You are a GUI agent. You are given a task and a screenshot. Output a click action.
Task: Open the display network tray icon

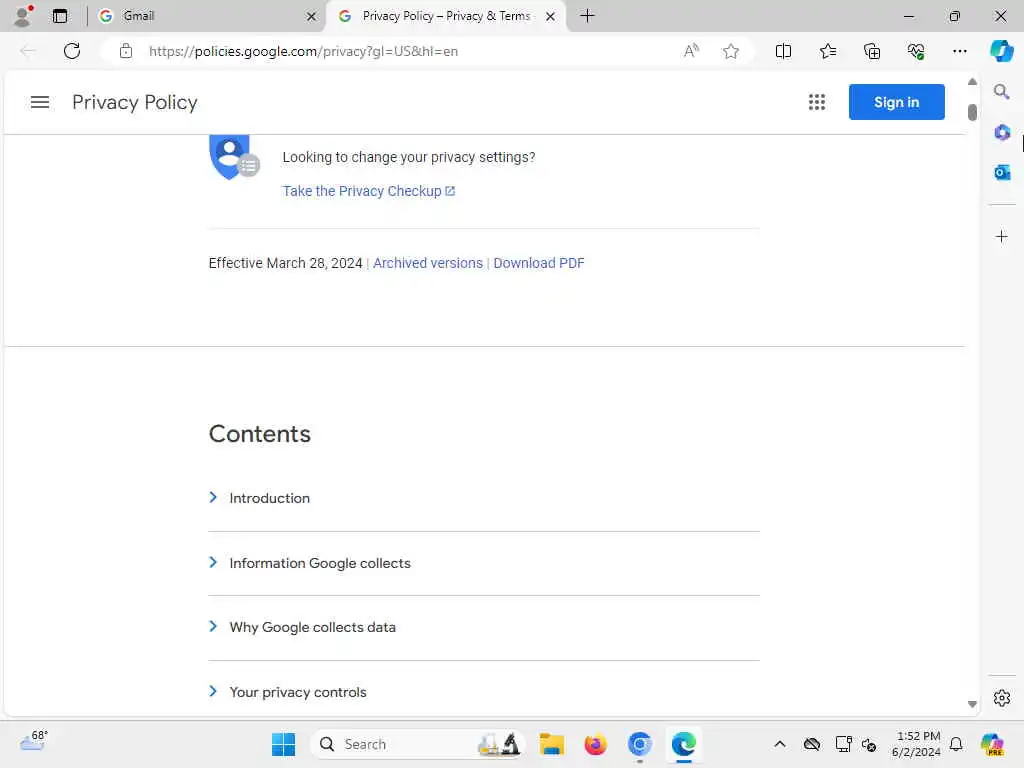[x=843, y=744]
